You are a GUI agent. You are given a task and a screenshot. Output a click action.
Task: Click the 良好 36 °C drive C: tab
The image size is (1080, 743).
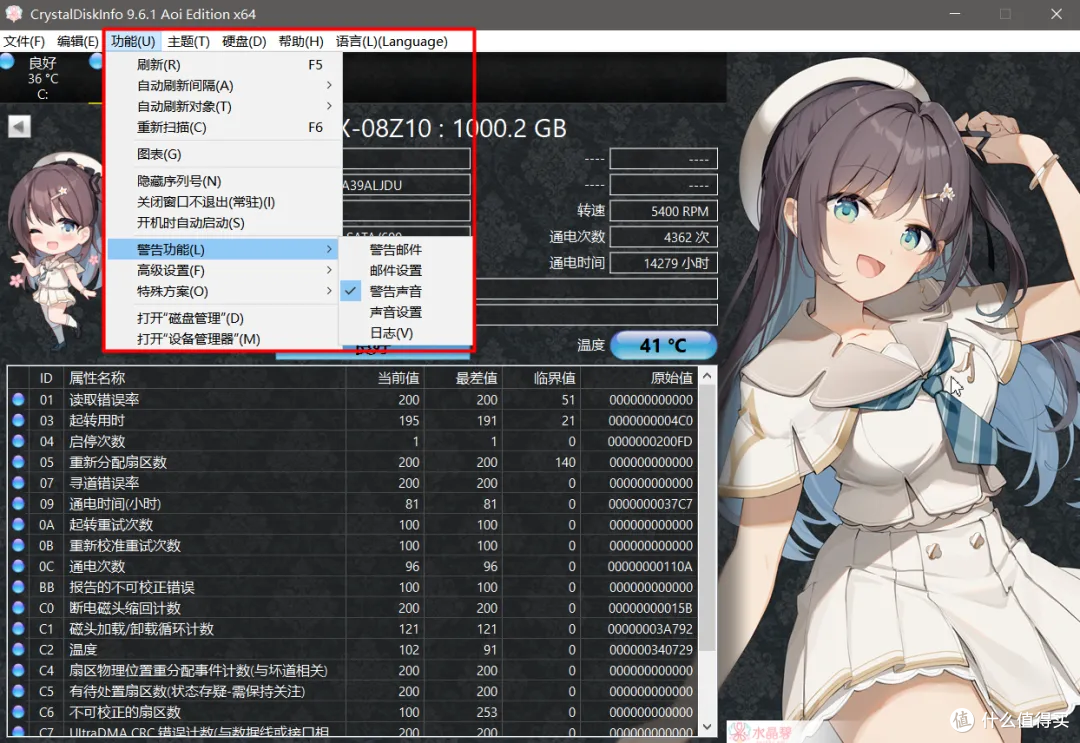tap(43, 77)
